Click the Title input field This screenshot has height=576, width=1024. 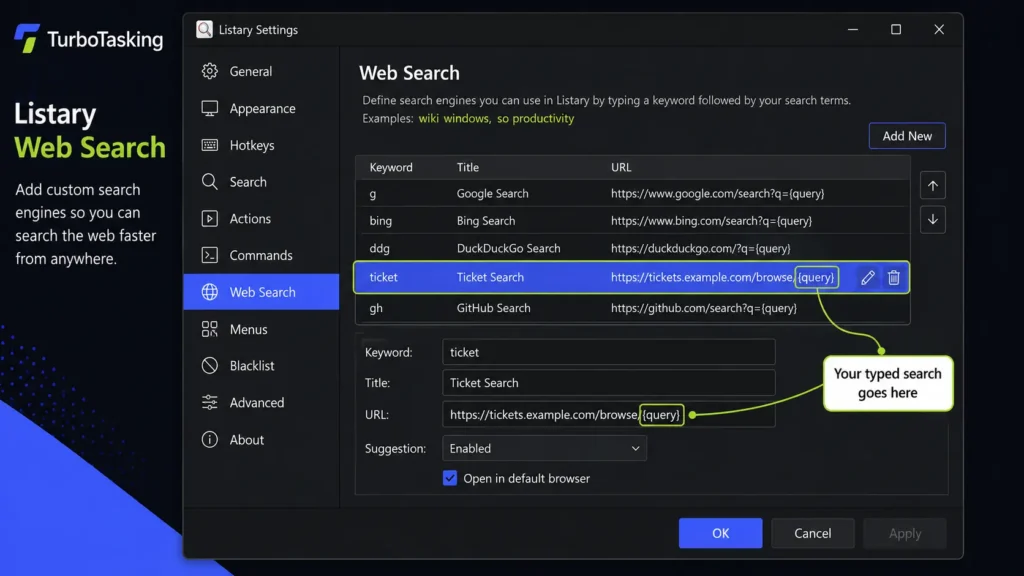[x=609, y=383]
